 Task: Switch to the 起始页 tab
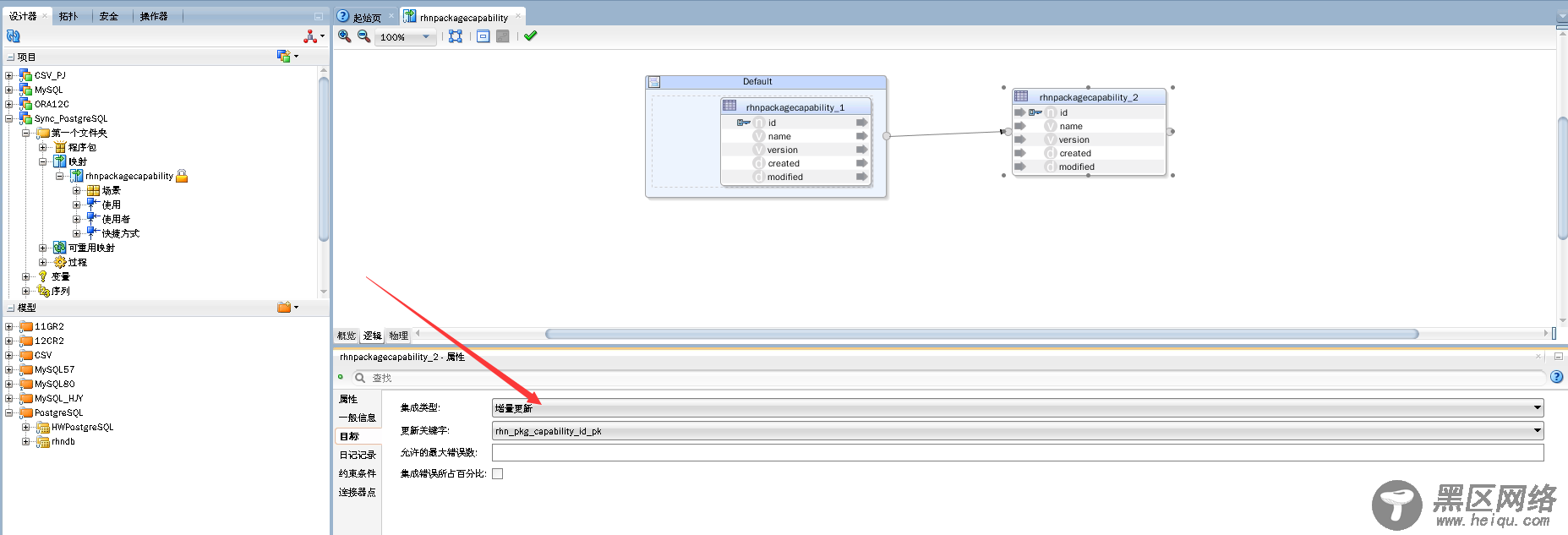point(367,17)
